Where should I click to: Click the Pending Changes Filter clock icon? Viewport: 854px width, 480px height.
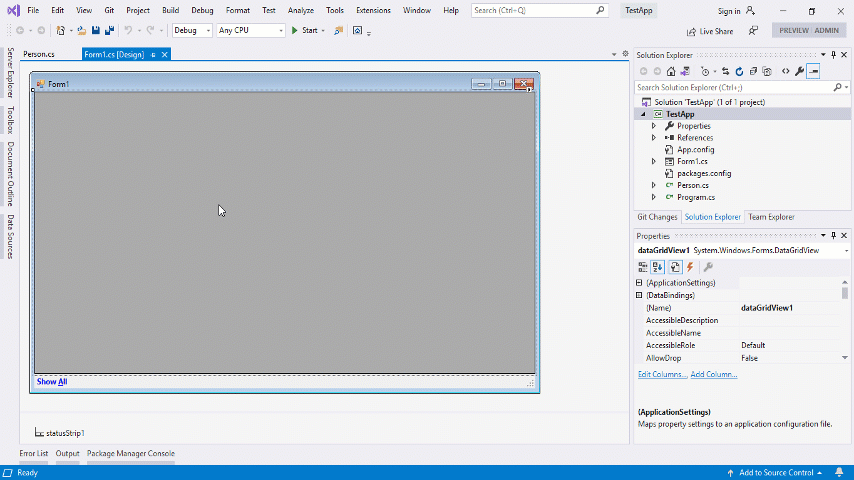click(x=705, y=71)
